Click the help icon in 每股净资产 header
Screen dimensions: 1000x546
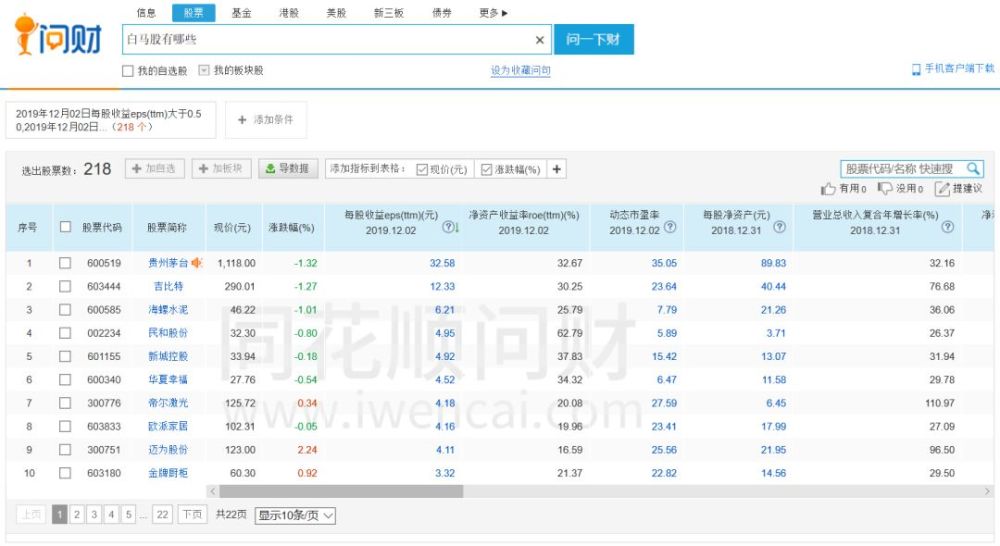[779, 226]
